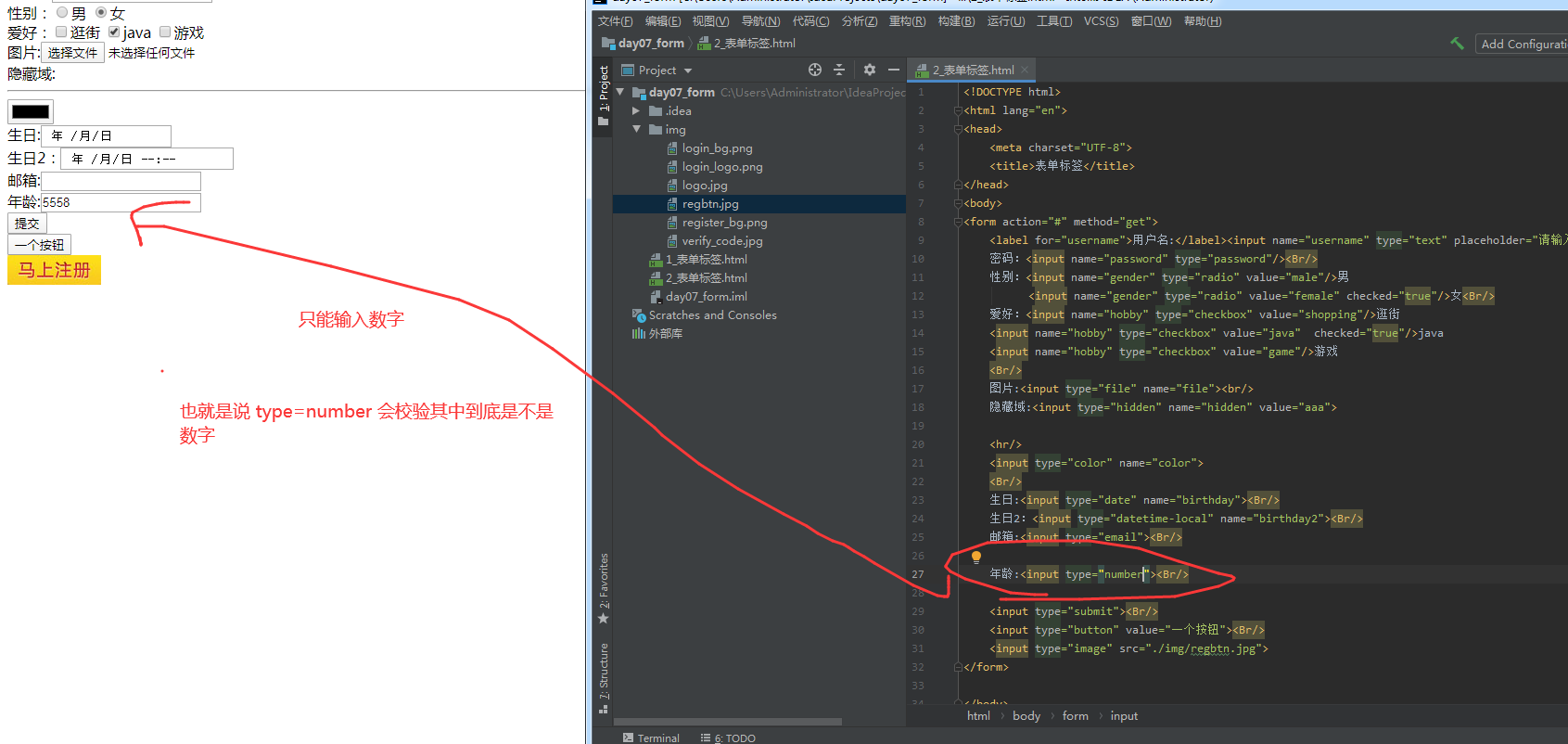Click the 一个按钮 button
Image resolution: width=1568 pixels, height=744 pixels.
click(39, 245)
